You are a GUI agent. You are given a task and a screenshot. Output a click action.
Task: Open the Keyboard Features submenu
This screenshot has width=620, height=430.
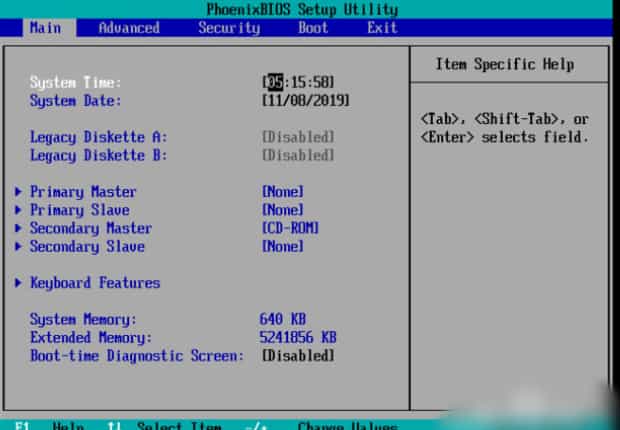(x=95, y=283)
